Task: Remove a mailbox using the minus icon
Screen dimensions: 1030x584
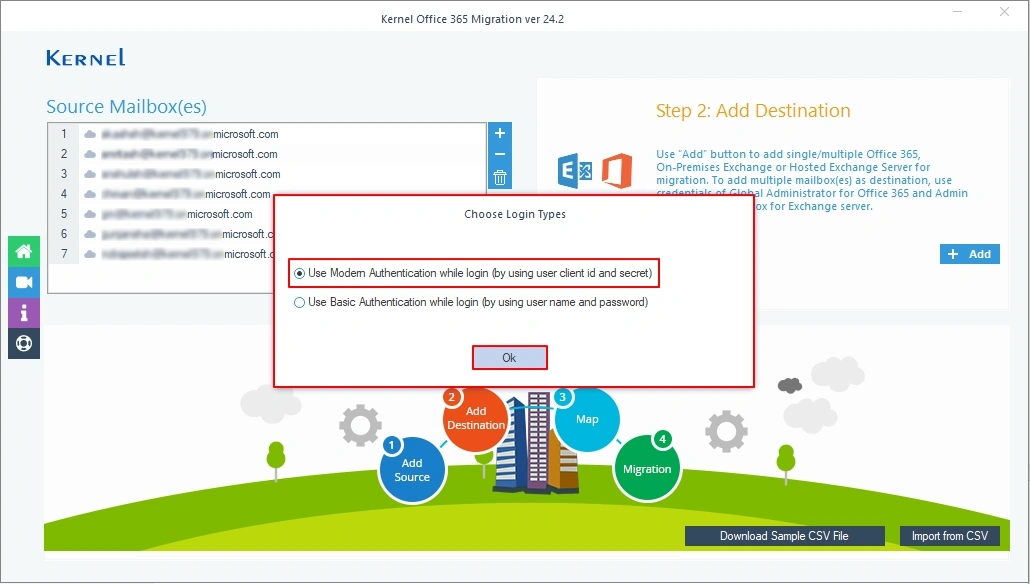Action: point(499,155)
